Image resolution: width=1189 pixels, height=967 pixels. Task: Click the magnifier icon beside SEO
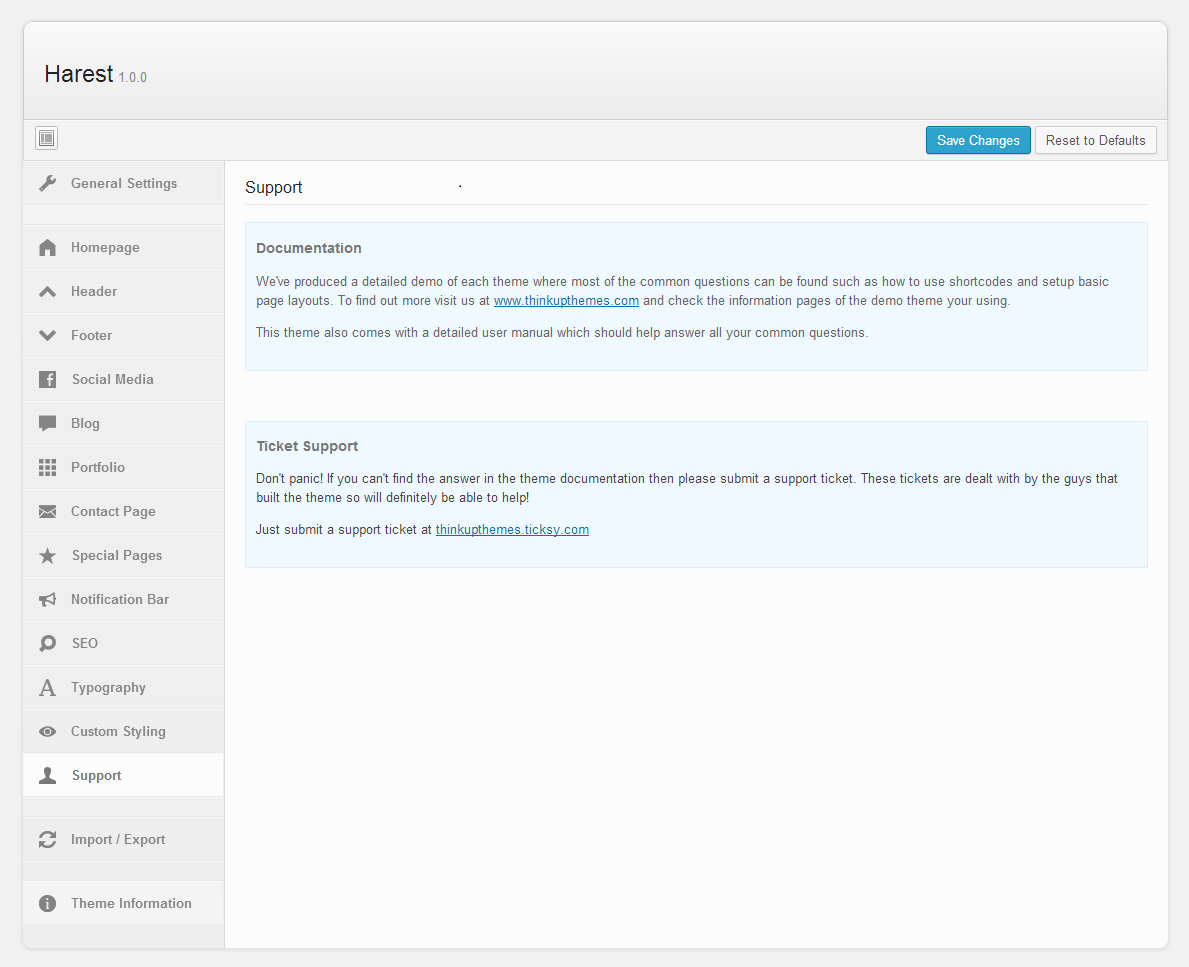pyautogui.click(x=47, y=644)
